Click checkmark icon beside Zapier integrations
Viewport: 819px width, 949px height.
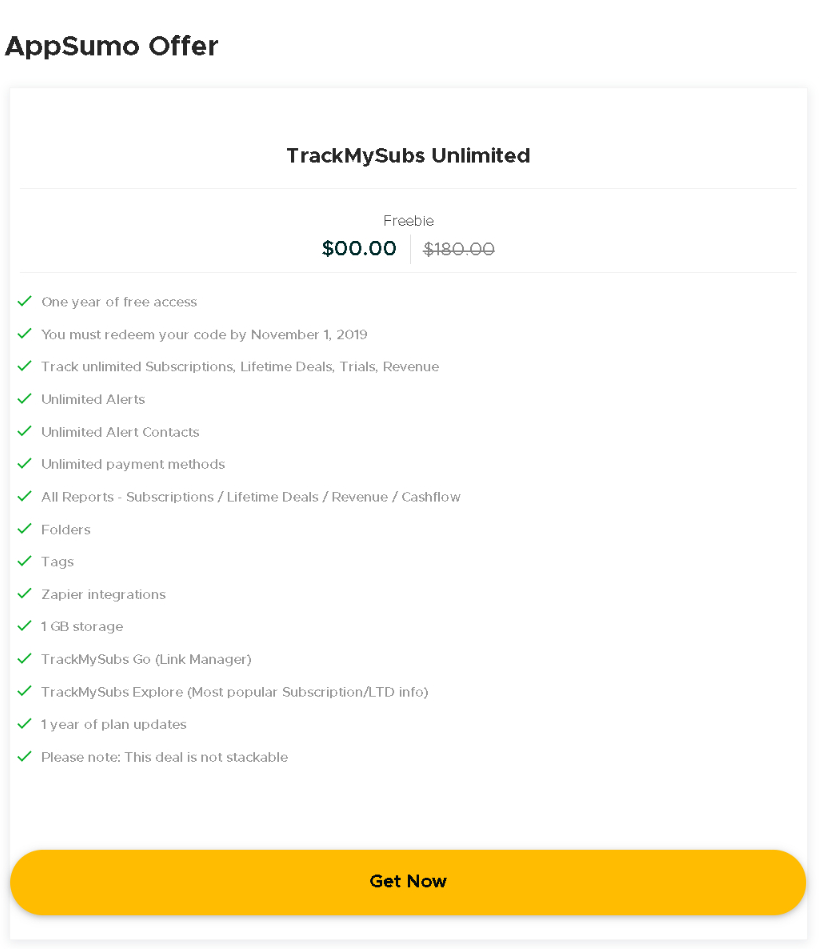click(x=25, y=594)
